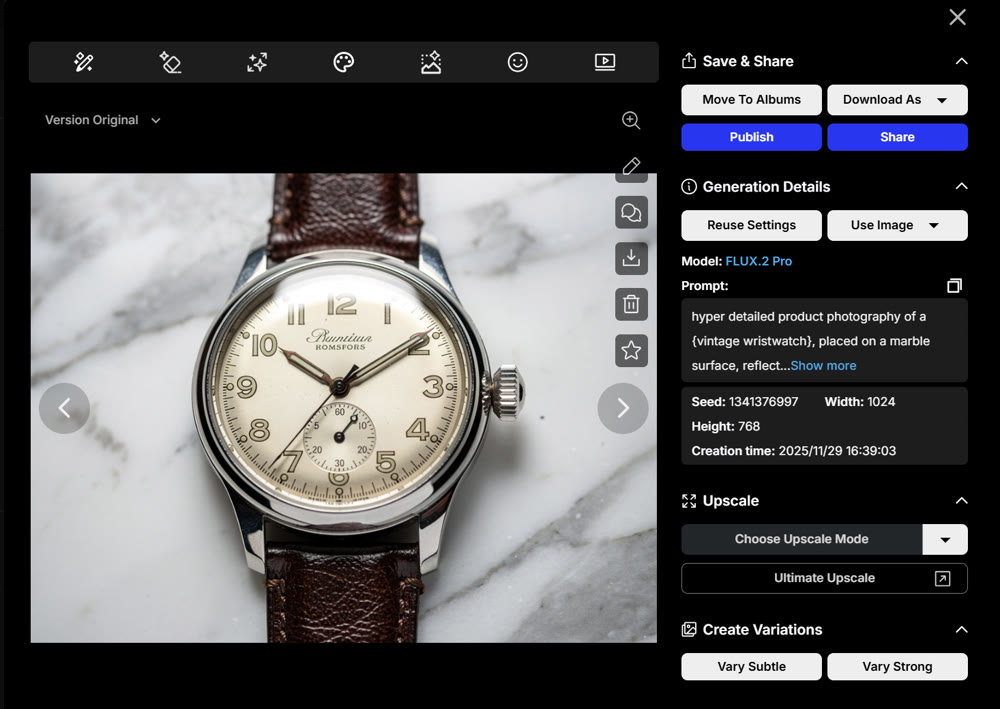Collapse the Save & Share section
The height and width of the screenshot is (709, 1000).
[961, 61]
